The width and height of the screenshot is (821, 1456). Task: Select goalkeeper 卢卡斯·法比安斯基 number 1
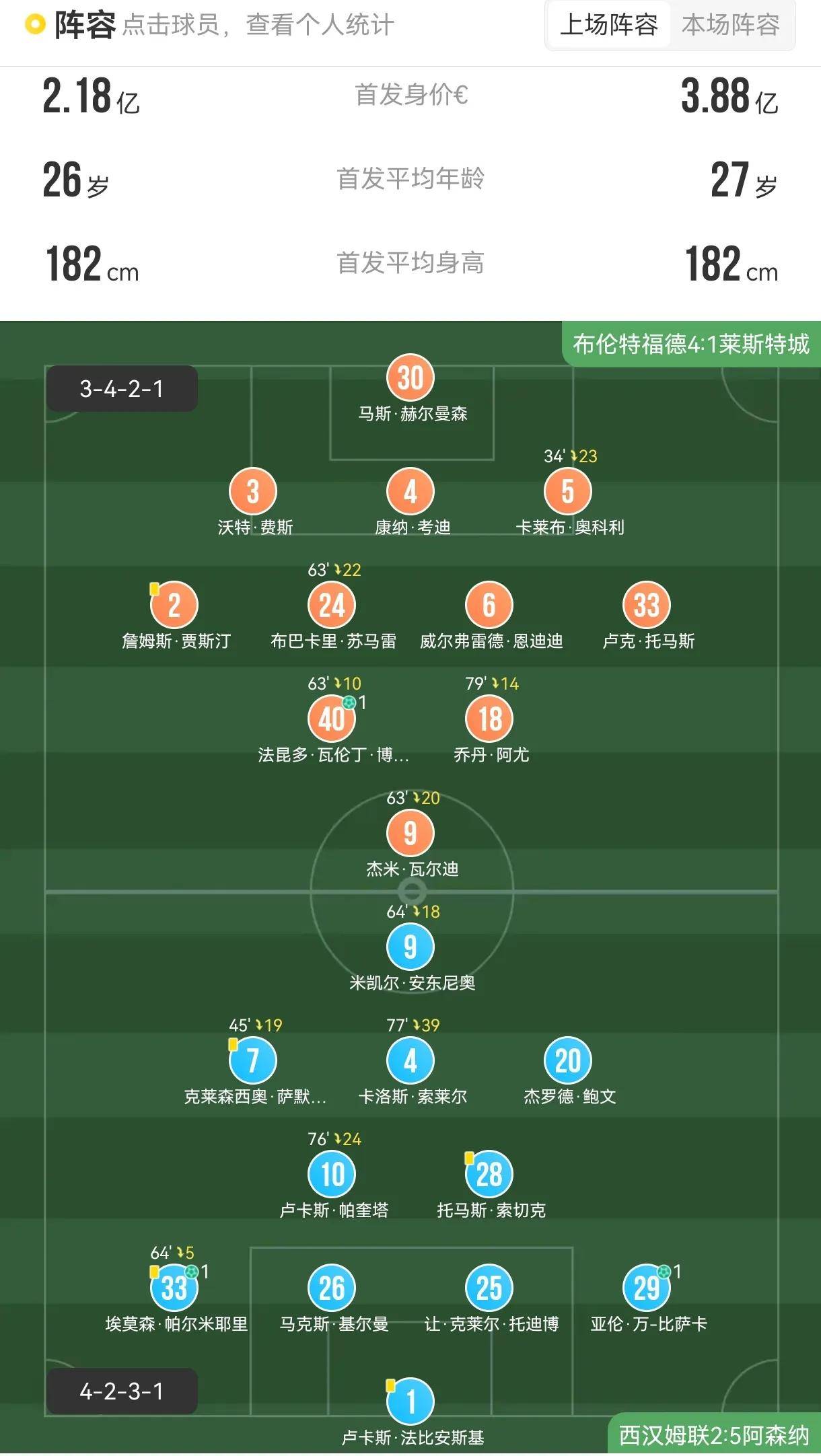(411, 1403)
